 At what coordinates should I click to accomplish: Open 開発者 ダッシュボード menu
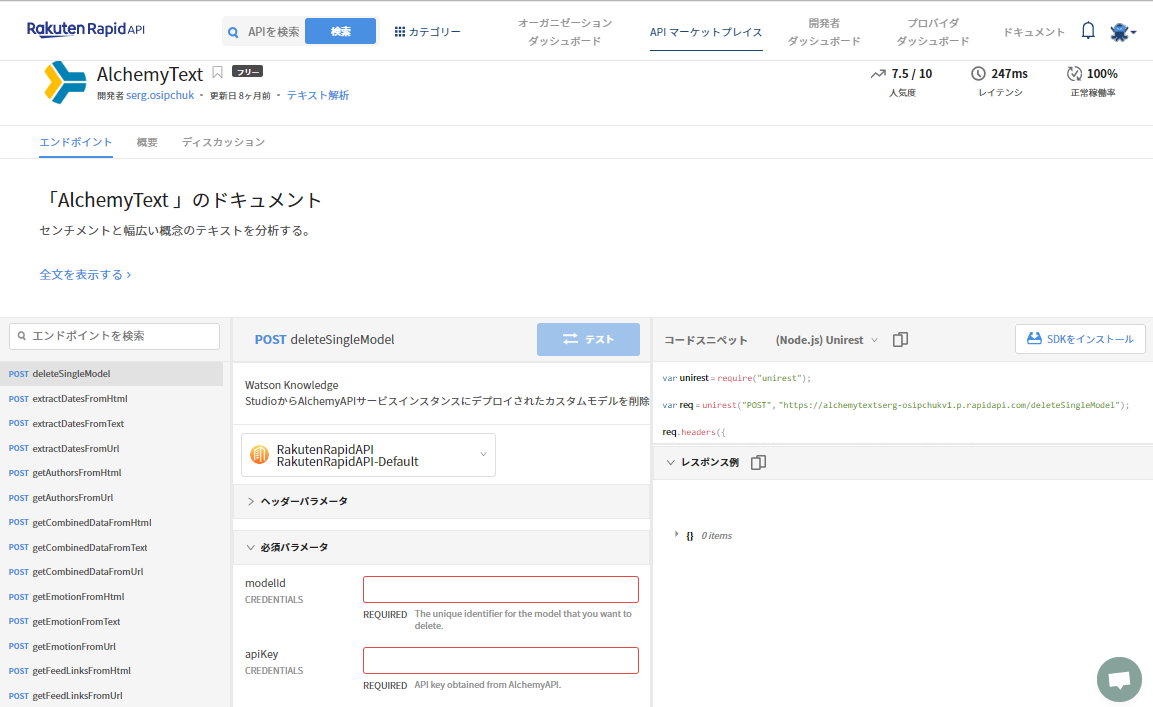click(x=824, y=32)
